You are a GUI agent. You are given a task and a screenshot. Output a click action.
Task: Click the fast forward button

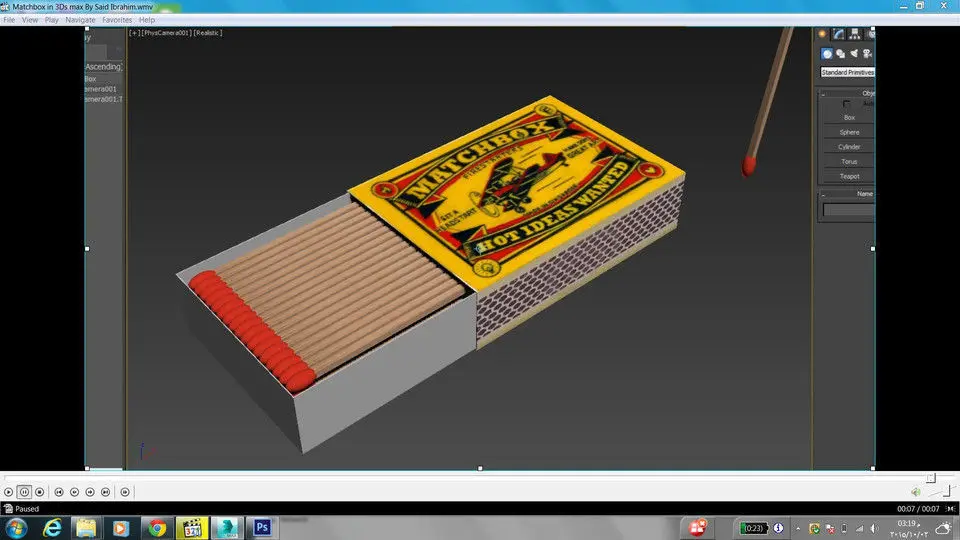(90, 492)
